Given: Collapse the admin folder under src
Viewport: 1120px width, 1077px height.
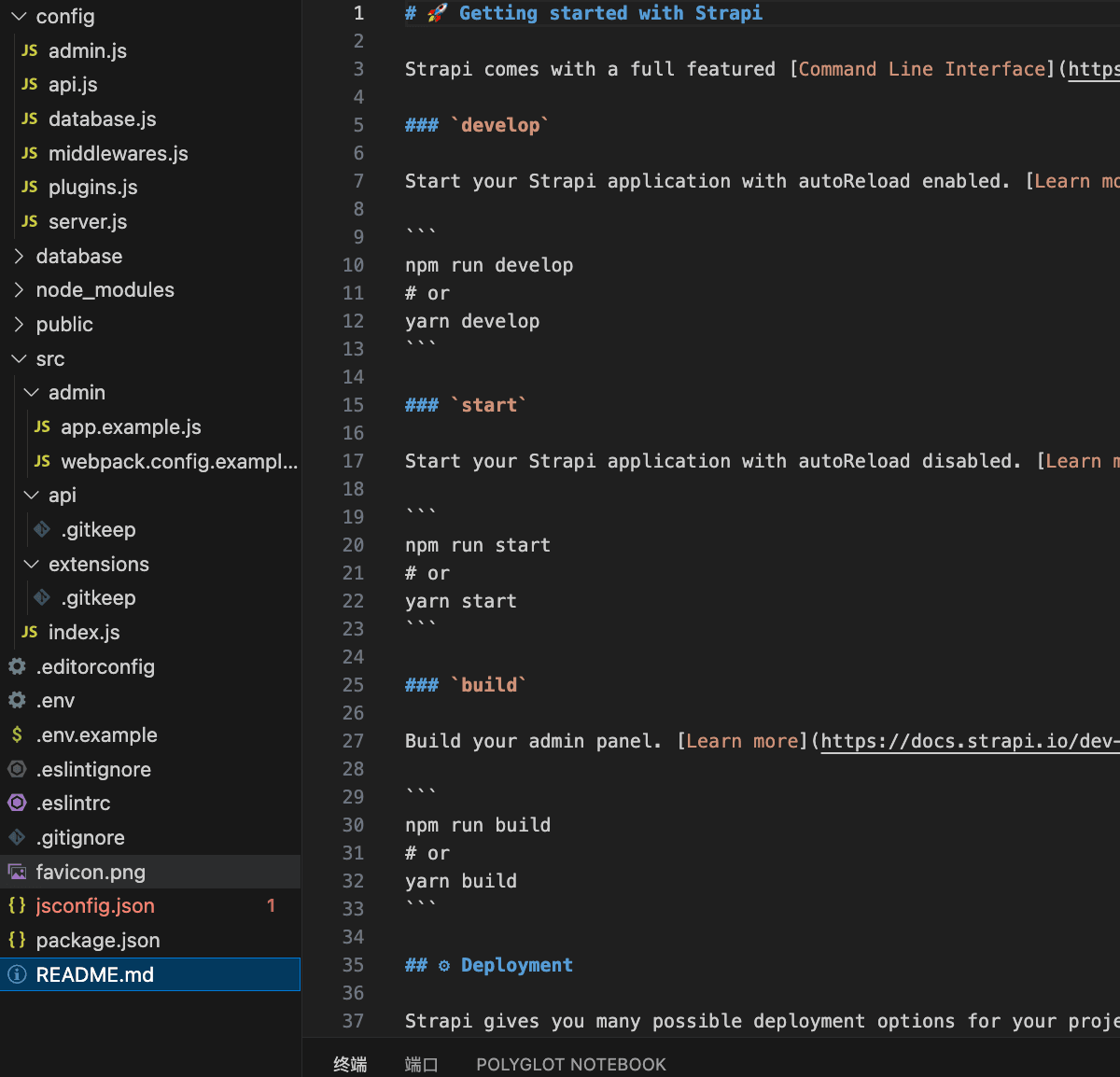Looking at the screenshot, I should [31, 392].
